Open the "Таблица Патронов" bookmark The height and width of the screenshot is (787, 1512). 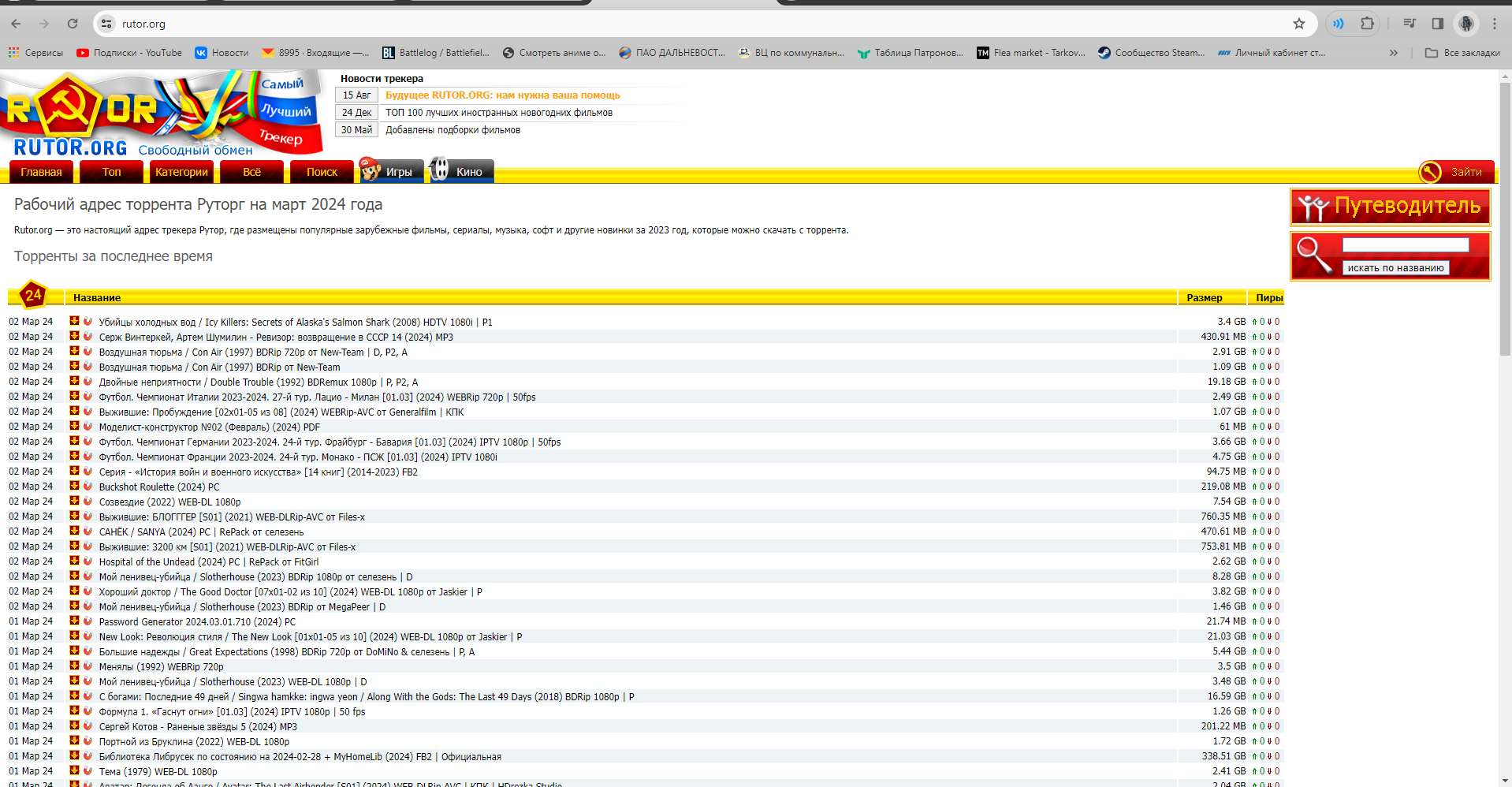(911, 53)
